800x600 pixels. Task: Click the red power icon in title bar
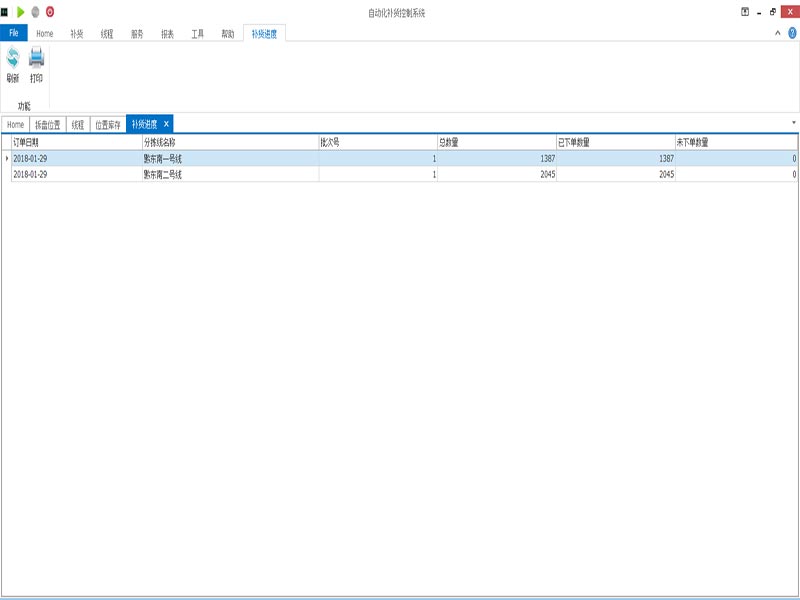click(50, 12)
